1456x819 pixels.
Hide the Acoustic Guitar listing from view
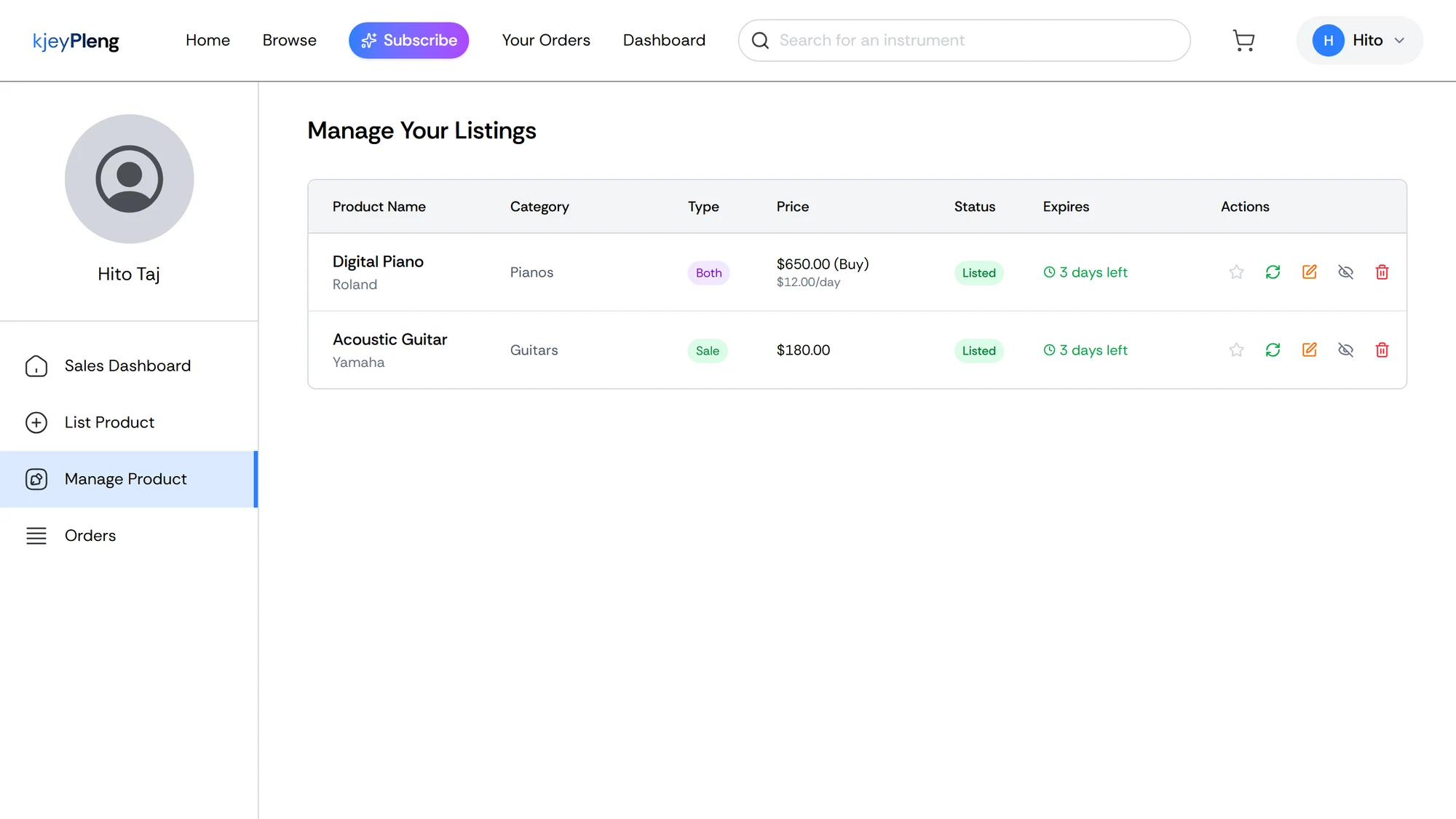pyautogui.click(x=1345, y=350)
